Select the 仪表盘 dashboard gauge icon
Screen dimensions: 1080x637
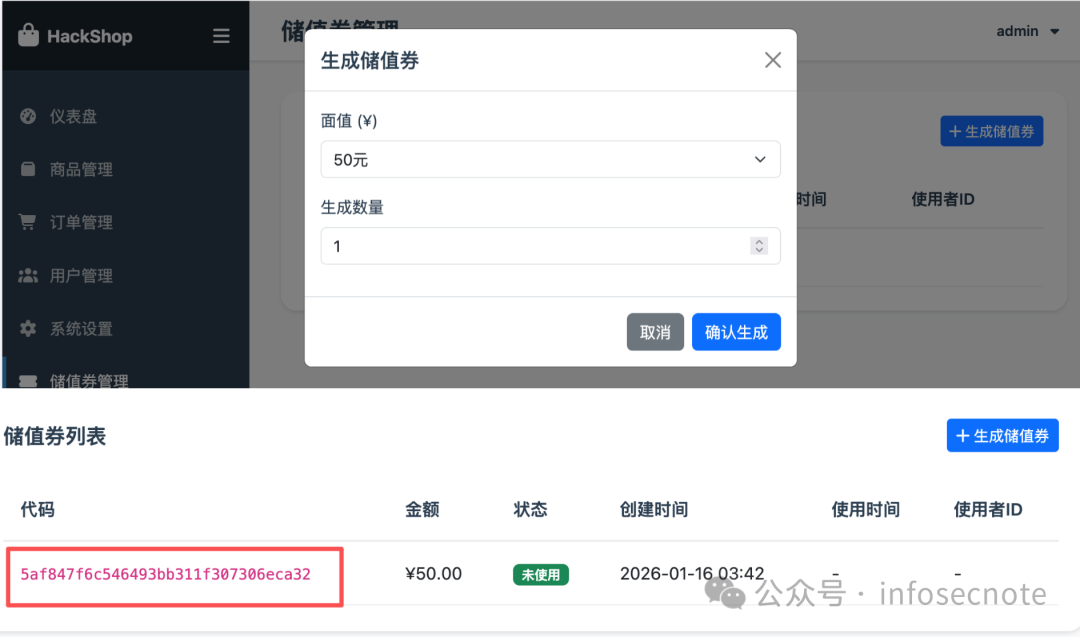[29, 115]
